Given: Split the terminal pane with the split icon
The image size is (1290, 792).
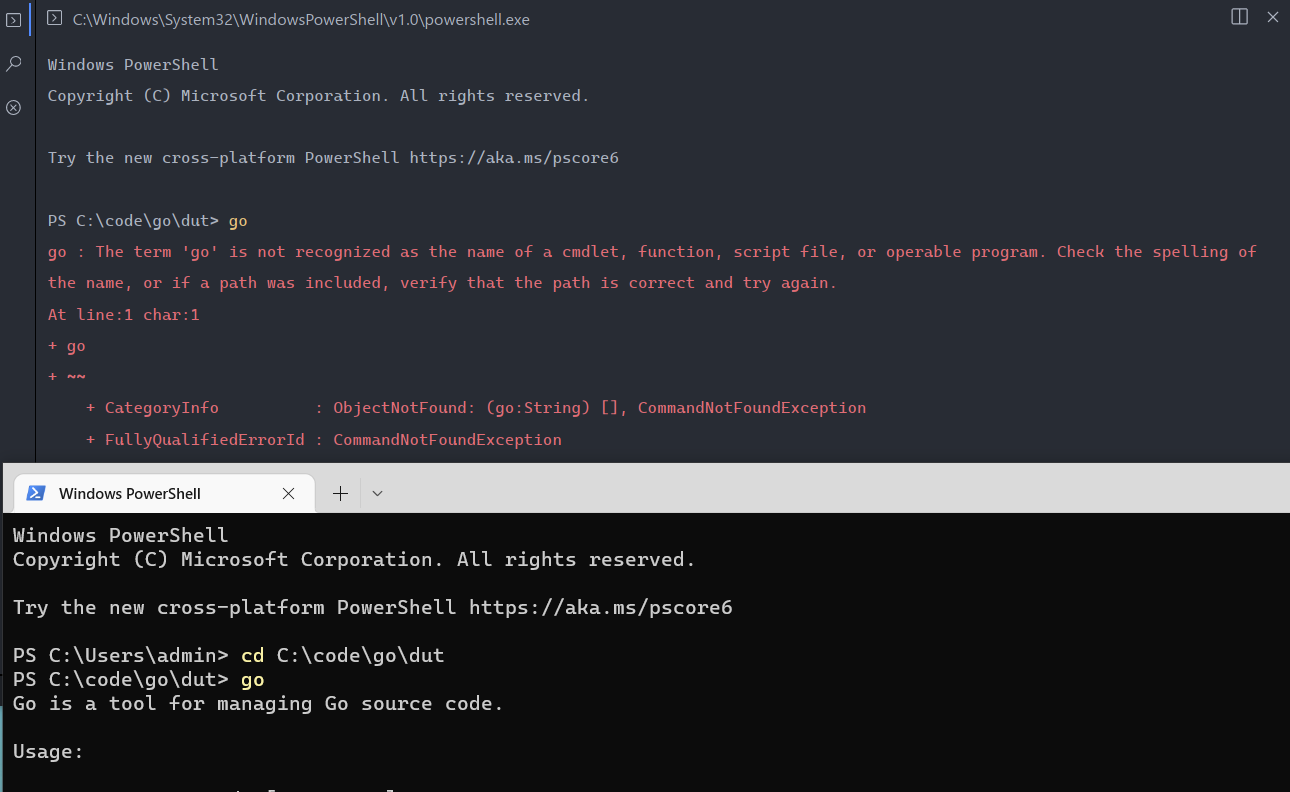Looking at the screenshot, I should click(1238, 17).
